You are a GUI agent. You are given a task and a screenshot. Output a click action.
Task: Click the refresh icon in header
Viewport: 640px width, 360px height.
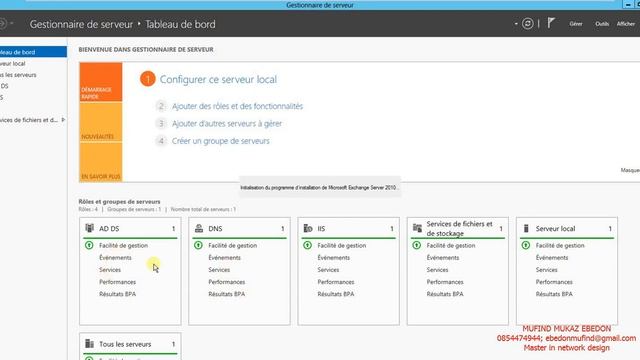527,24
